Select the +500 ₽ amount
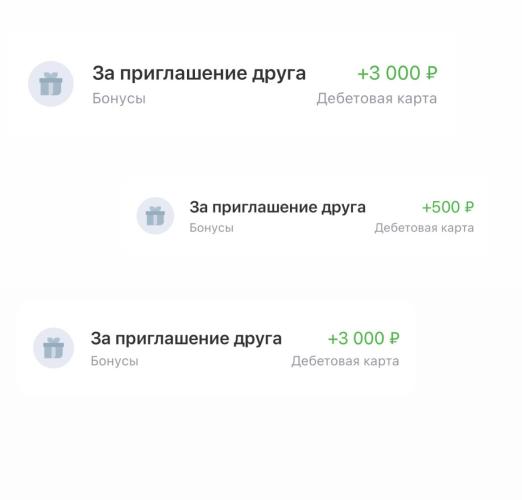522x500 pixels. [x=448, y=207]
